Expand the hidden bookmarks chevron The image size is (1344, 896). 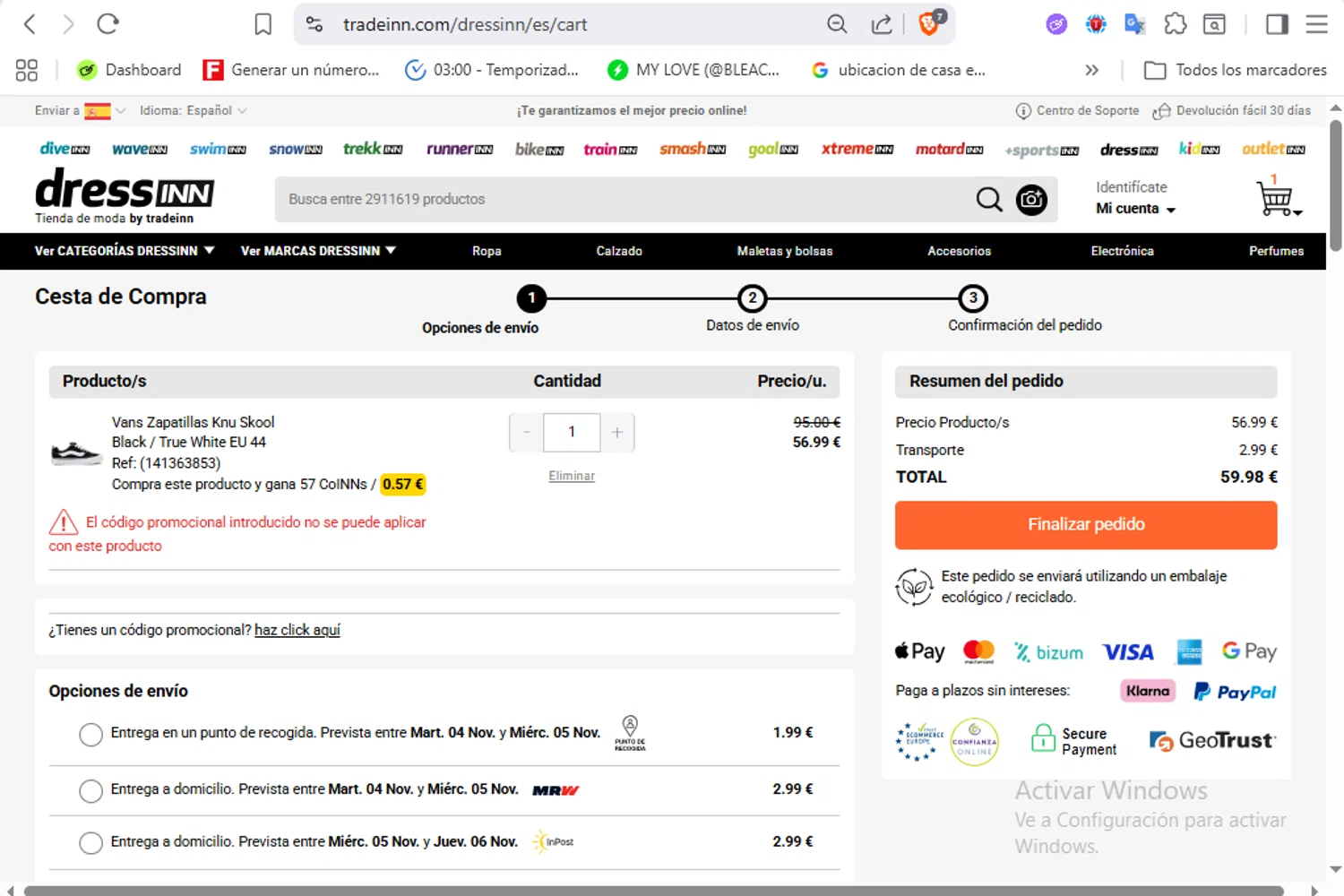(x=1091, y=70)
